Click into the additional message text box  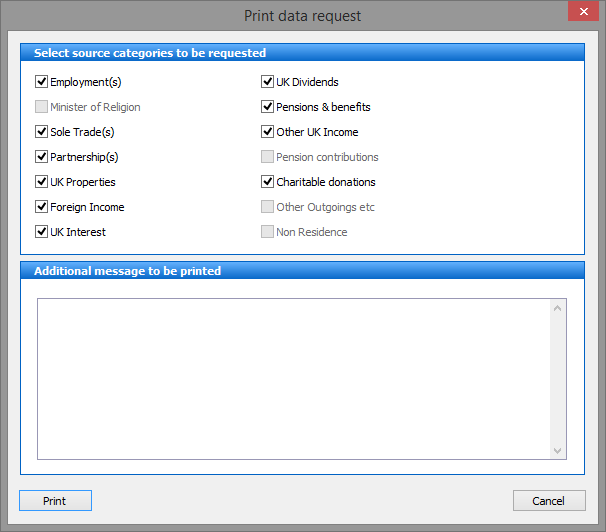pyautogui.click(x=294, y=379)
